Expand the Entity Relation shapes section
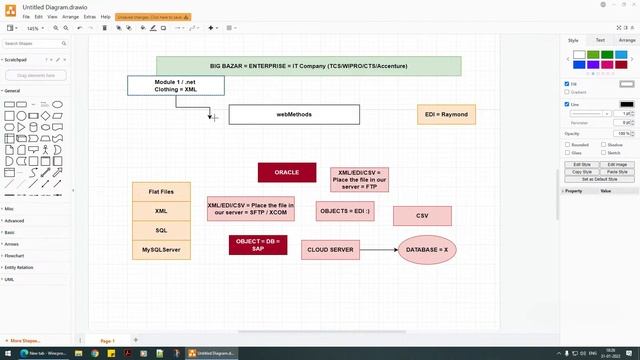The width and height of the screenshot is (640, 360). click(19, 267)
